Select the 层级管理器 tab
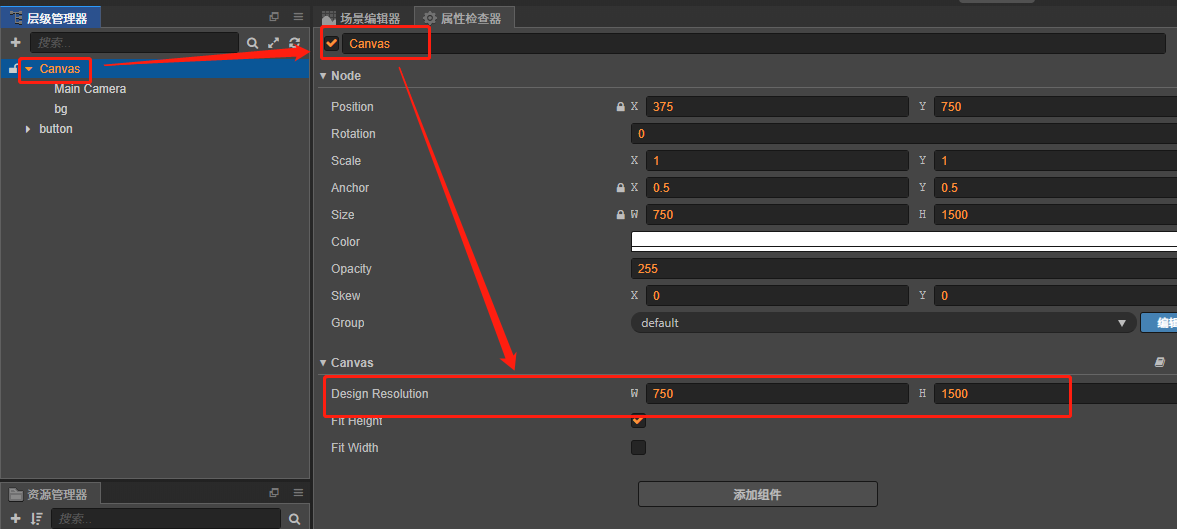The width and height of the screenshot is (1177, 529). point(50,18)
